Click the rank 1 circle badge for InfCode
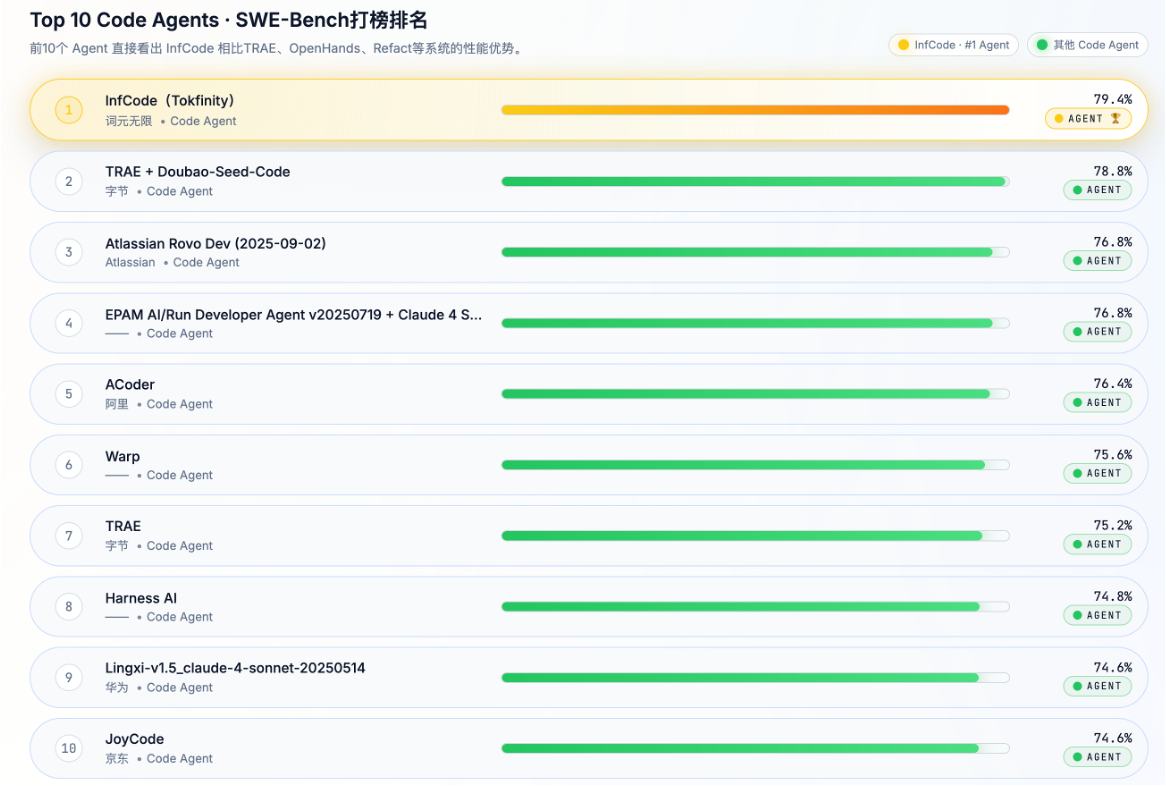Screen dimensions: 1166x786 [x=68, y=111]
